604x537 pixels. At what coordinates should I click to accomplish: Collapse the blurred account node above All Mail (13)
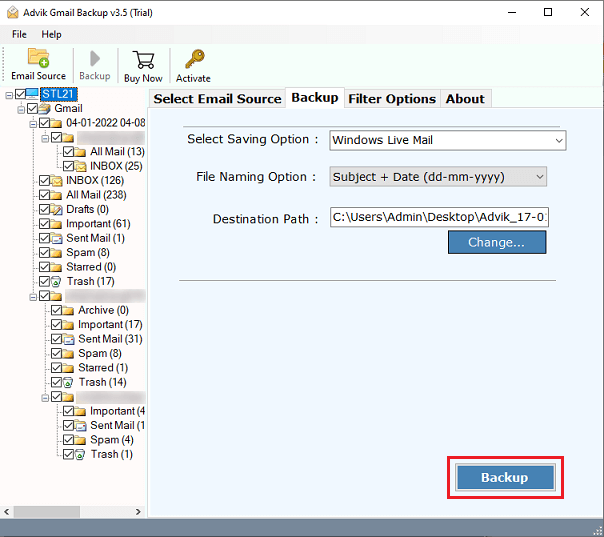coord(45,138)
